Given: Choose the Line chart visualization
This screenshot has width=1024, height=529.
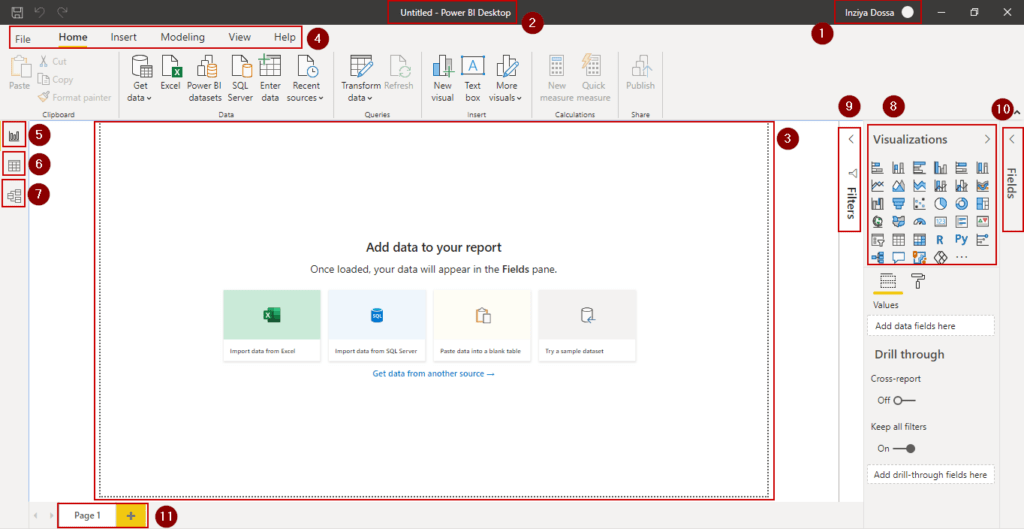Looking at the screenshot, I should (877, 185).
